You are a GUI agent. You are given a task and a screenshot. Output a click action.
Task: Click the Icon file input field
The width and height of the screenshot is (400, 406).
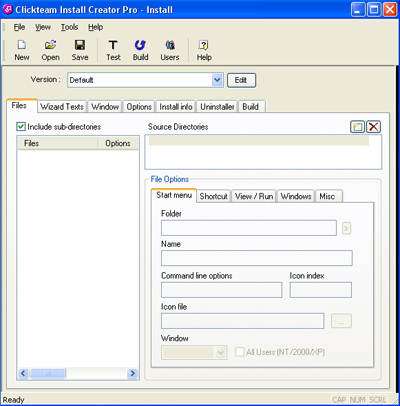pyautogui.click(x=243, y=321)
